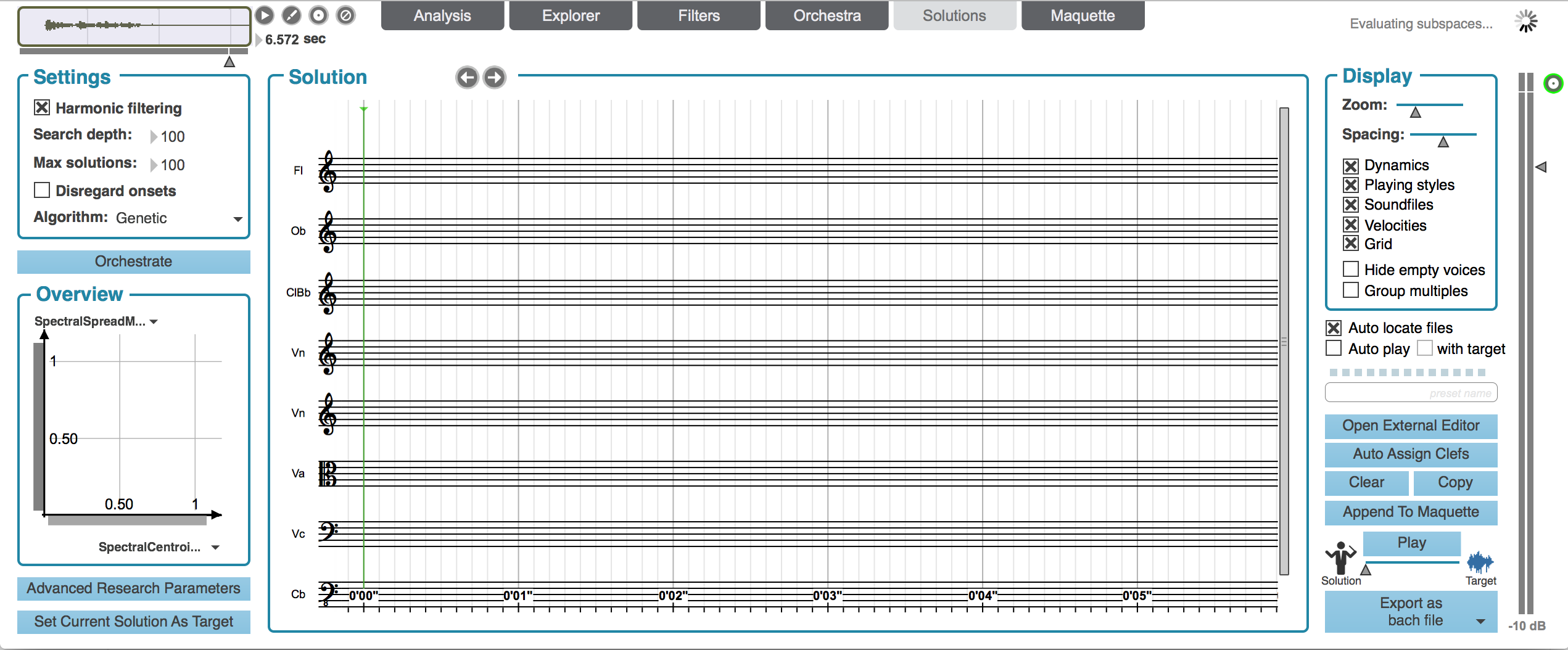Enable the with target checkbox
Image resolution: width=1568 pixels, height=650 pixels.
(x=1425, y=348)
